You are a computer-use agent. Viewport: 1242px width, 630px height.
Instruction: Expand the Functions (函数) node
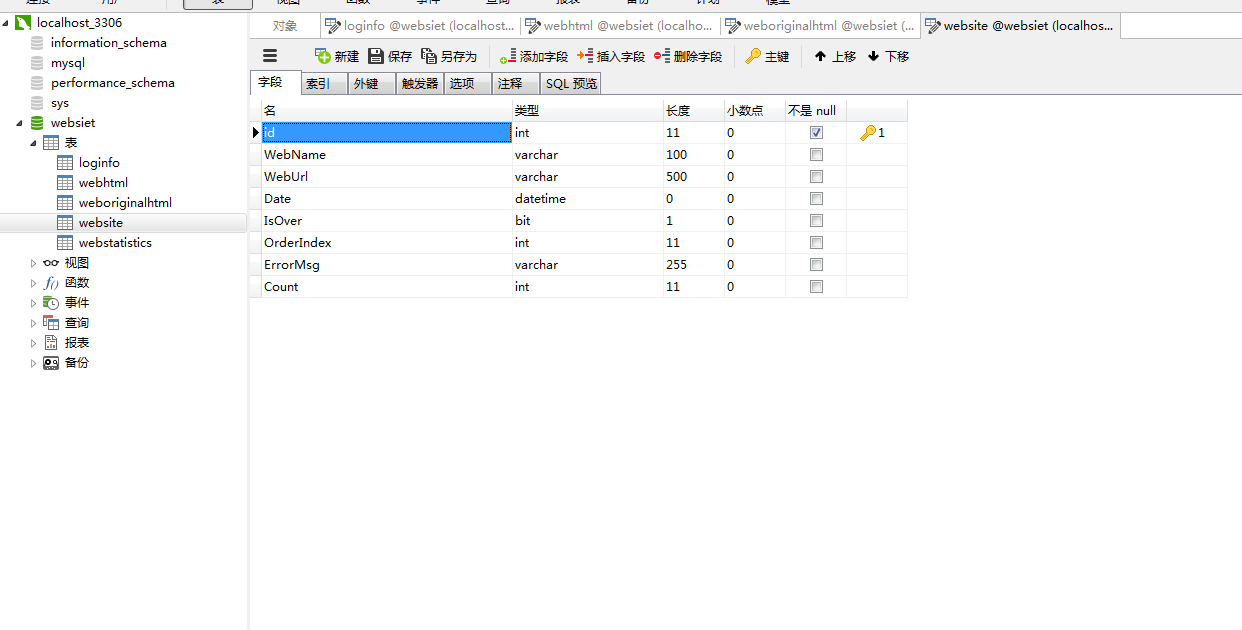pos(33,282)
